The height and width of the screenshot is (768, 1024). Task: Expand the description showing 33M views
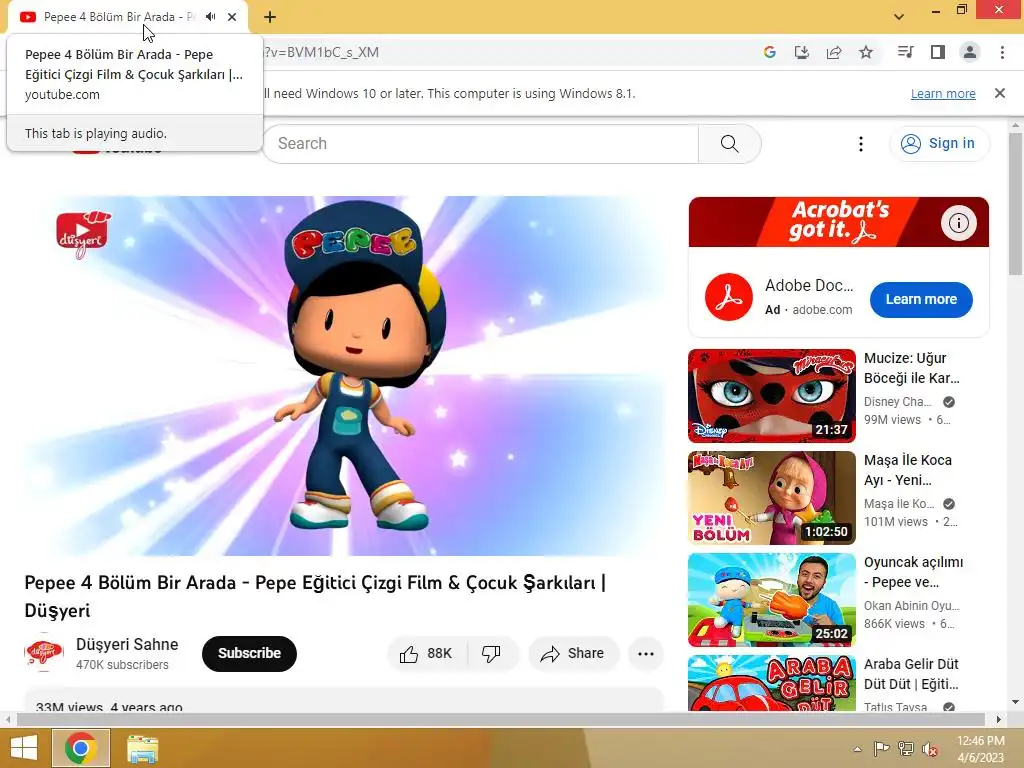(344, 700)
